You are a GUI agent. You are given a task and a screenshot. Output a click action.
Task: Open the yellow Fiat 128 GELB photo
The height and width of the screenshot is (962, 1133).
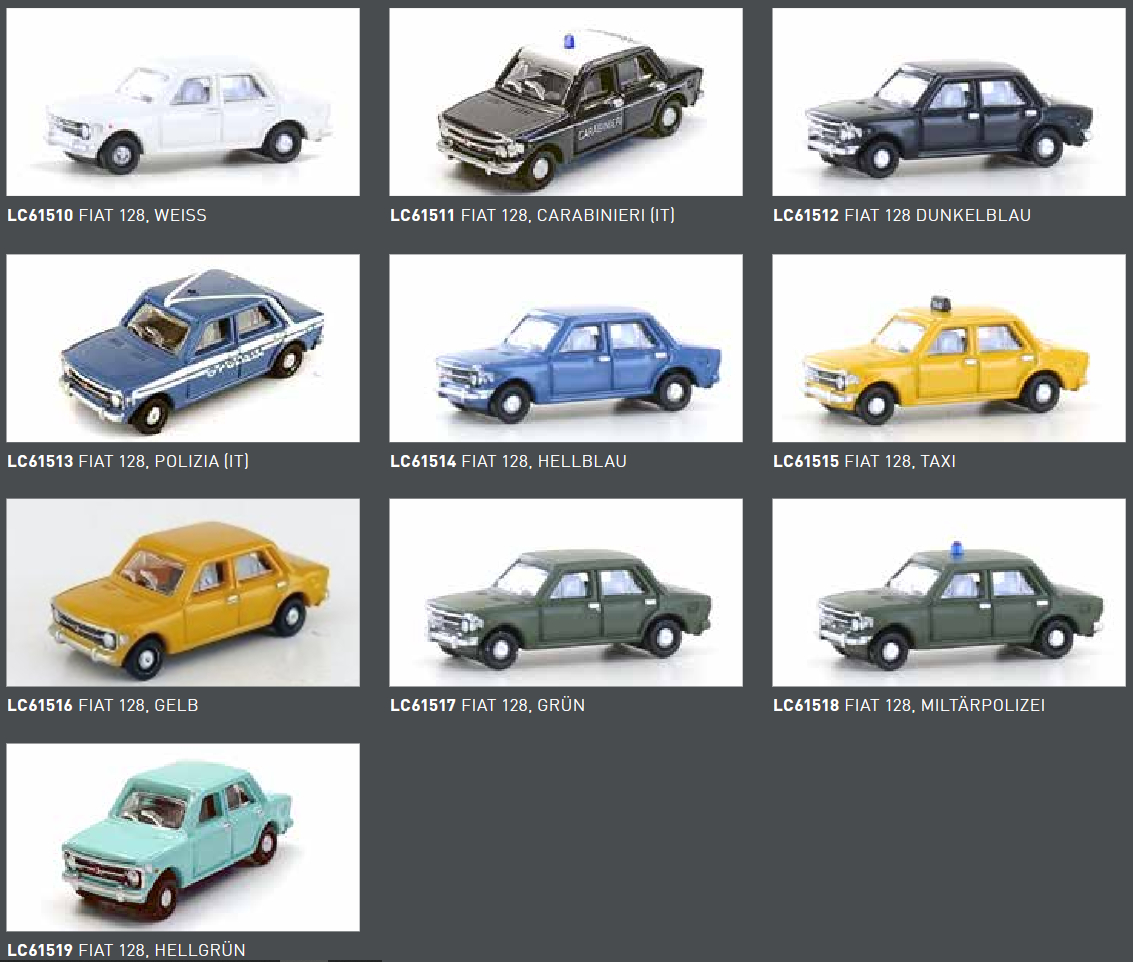click(183, 593)
